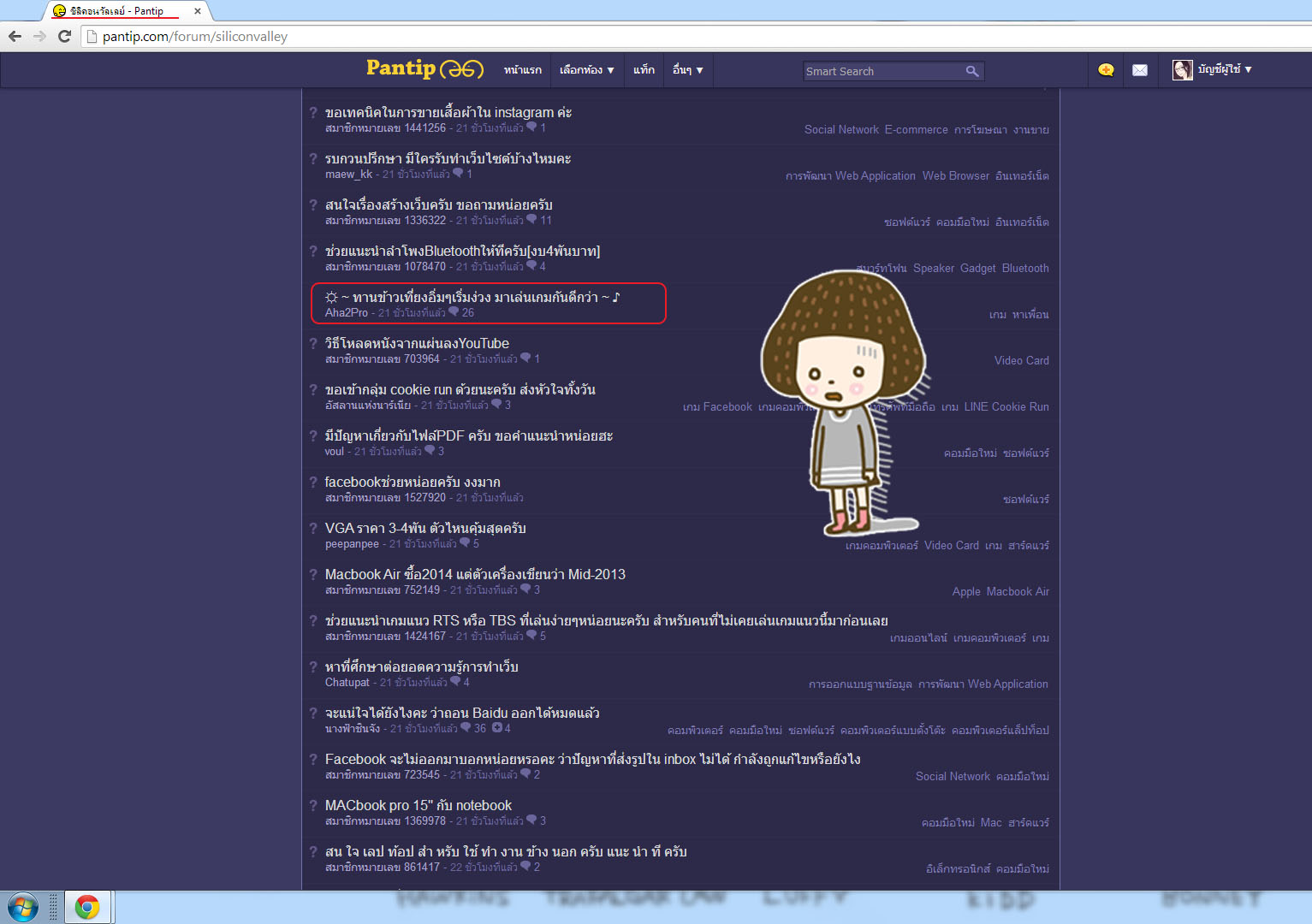Click username voul
Screen dimensions: 1312x924
pos(335,451)
